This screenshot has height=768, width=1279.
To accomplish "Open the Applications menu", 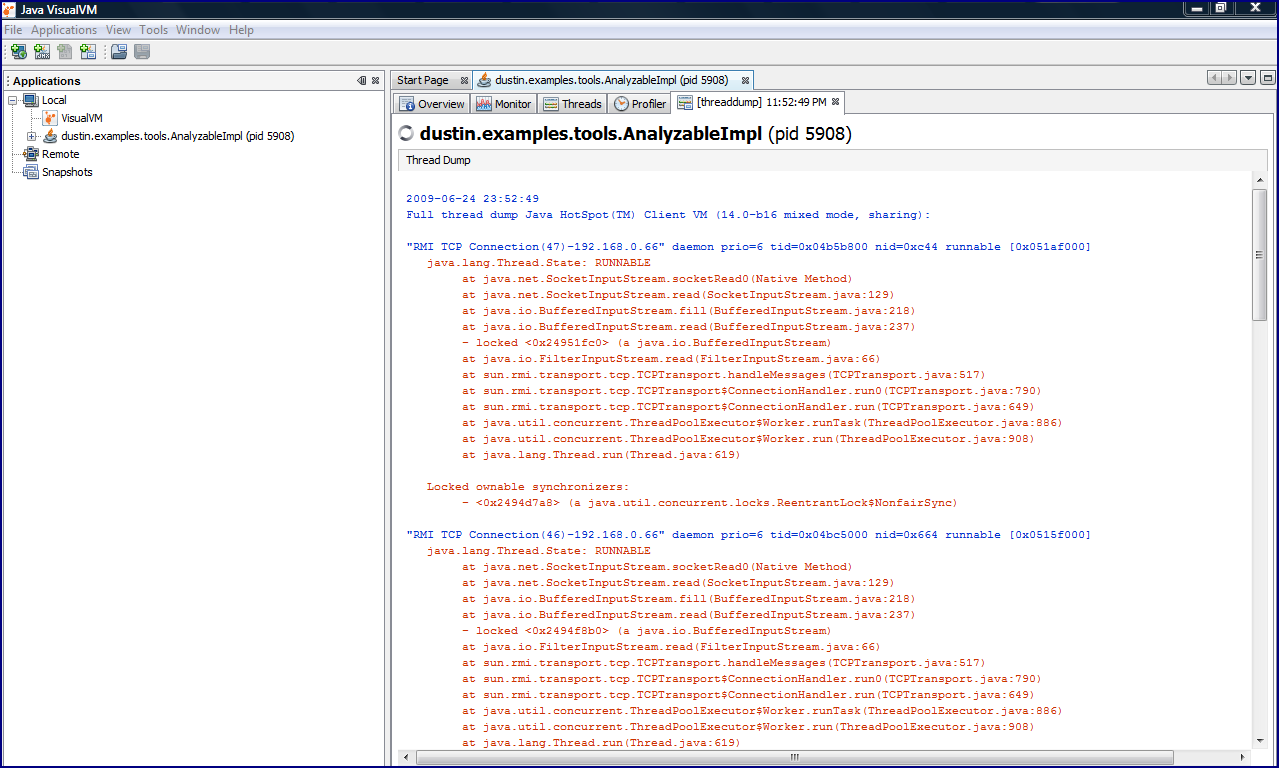I will [64, 30].
